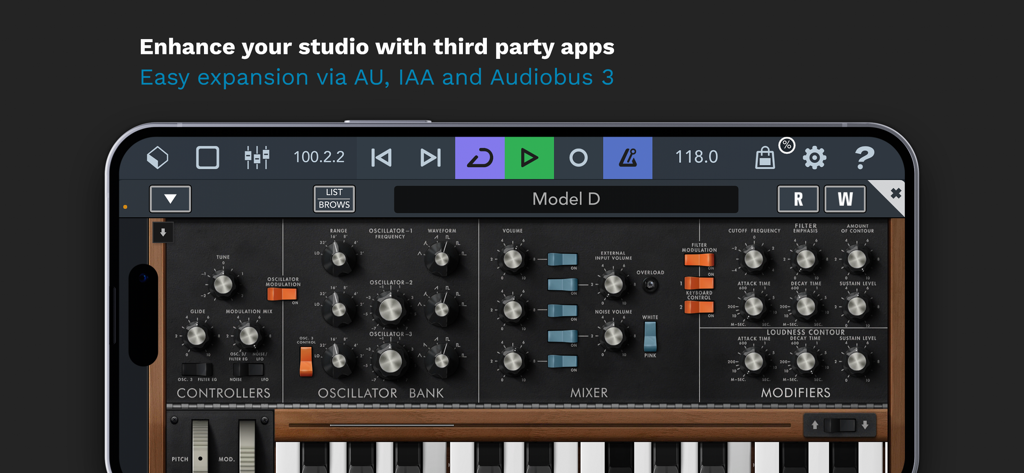Open the Model D preset selector
The width and height of the screenshot is (1024, 473).
tap(566, 199)
